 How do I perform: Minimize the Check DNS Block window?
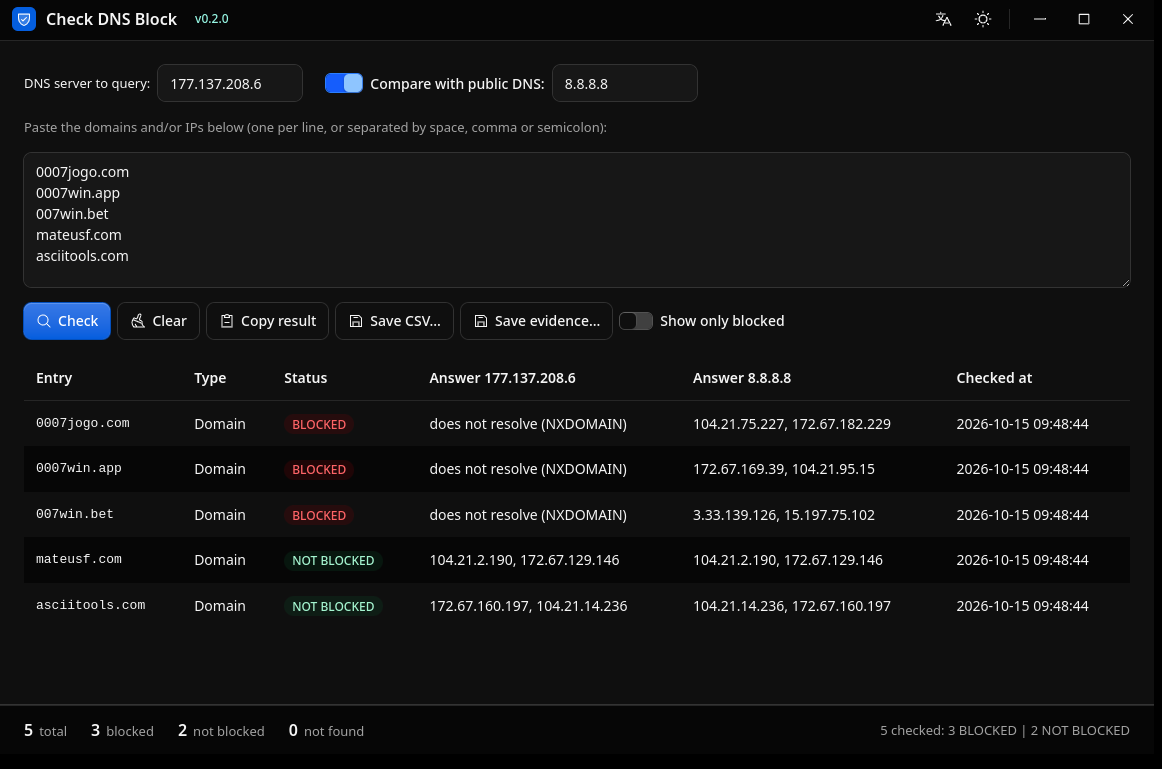[x=1040, y=19]
